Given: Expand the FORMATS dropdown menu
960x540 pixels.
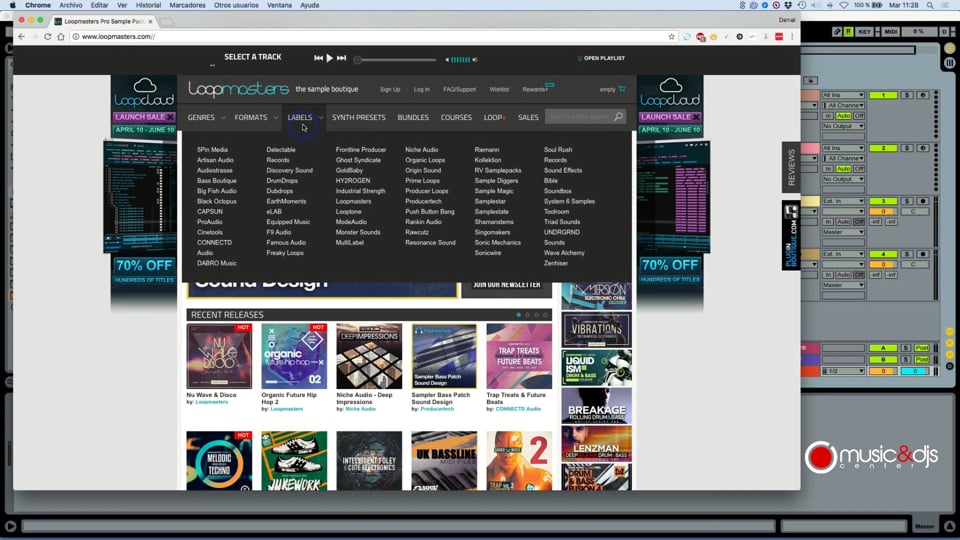Looking at the screenshot, I should [256, 118].
